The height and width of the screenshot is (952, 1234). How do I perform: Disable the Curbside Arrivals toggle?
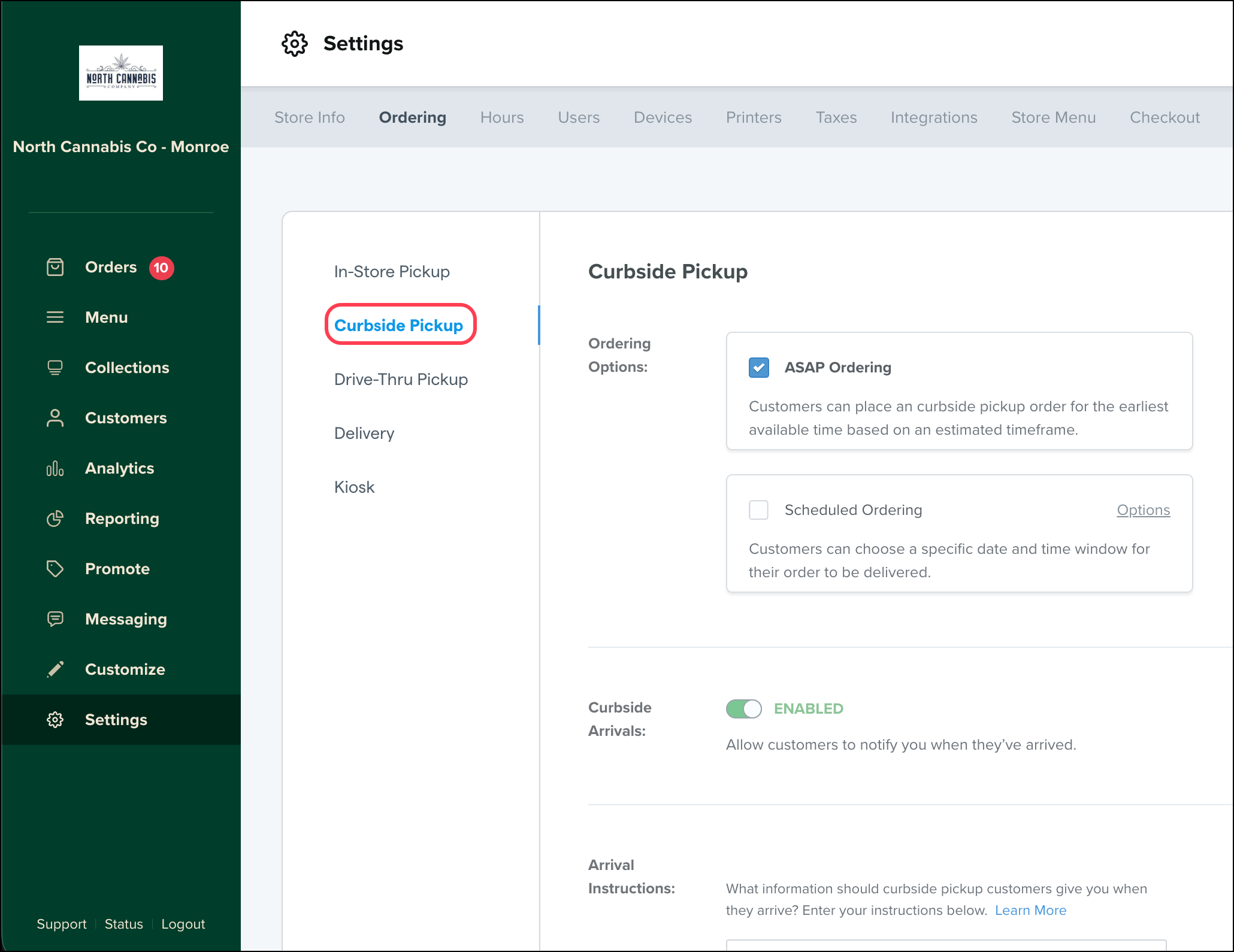click(744, 709)
